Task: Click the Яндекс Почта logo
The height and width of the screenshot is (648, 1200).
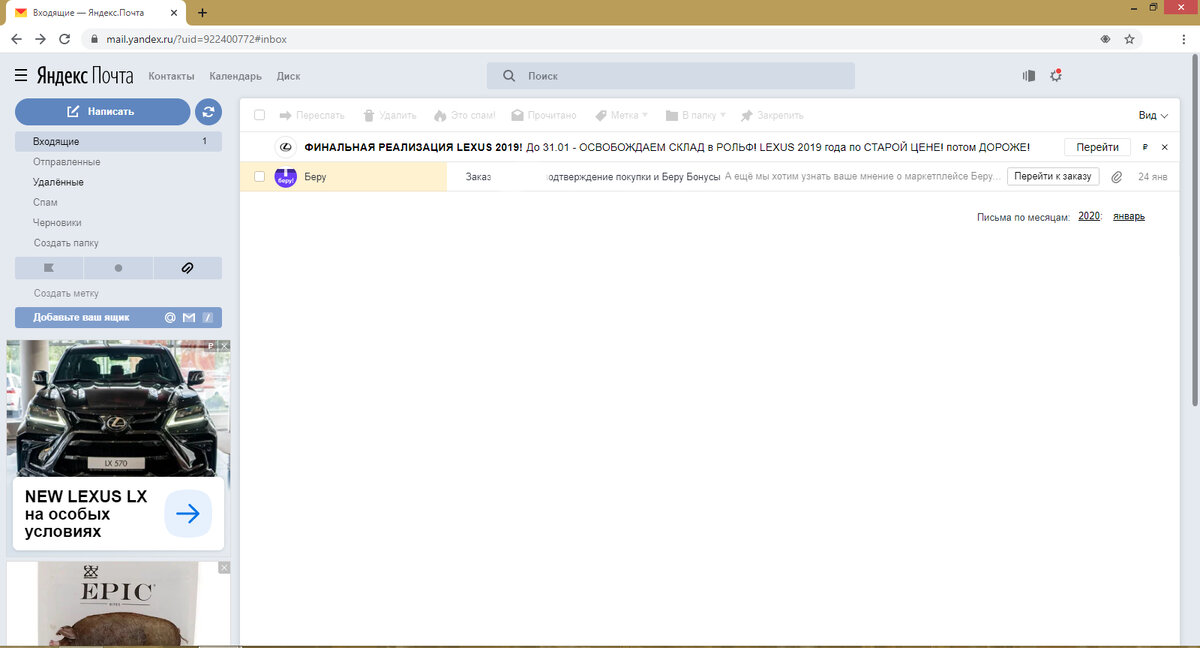Action: tap(85, 76)
